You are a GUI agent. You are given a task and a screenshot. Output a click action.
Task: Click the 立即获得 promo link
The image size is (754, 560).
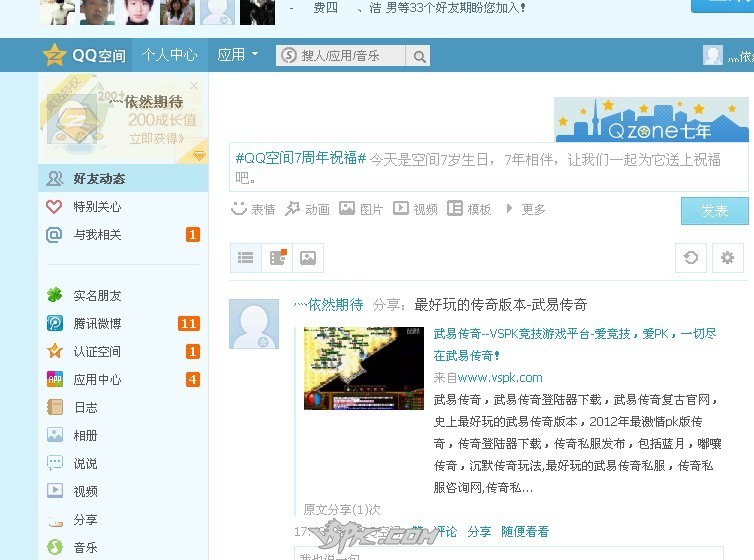tap(157, 139)
